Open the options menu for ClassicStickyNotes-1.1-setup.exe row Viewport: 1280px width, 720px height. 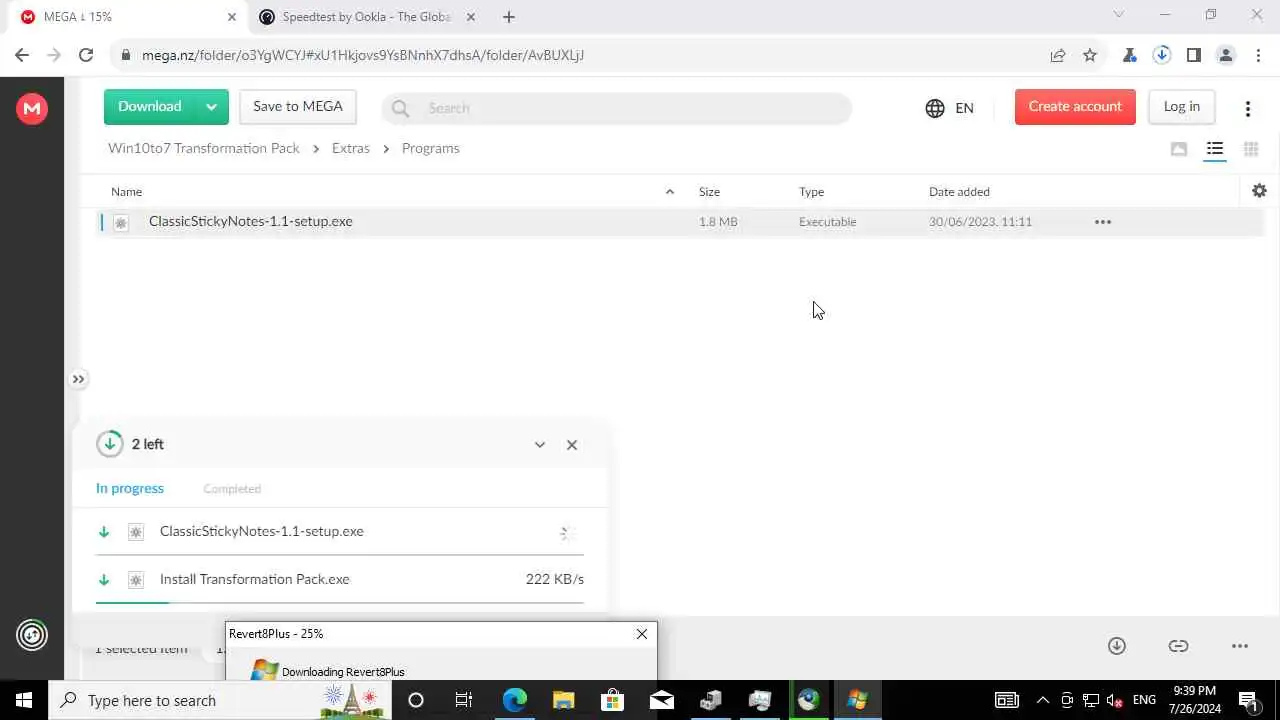coord(1103,222)
